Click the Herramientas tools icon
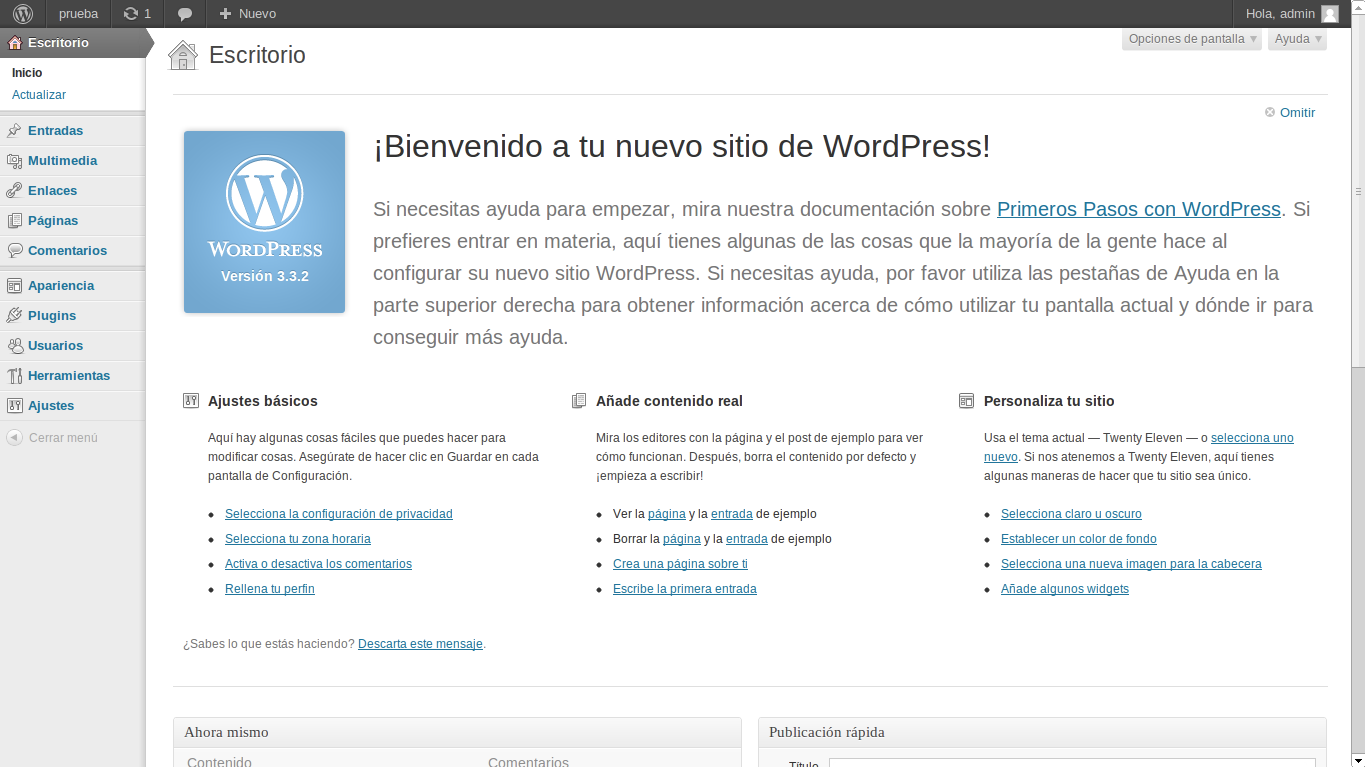 [15, 376]
